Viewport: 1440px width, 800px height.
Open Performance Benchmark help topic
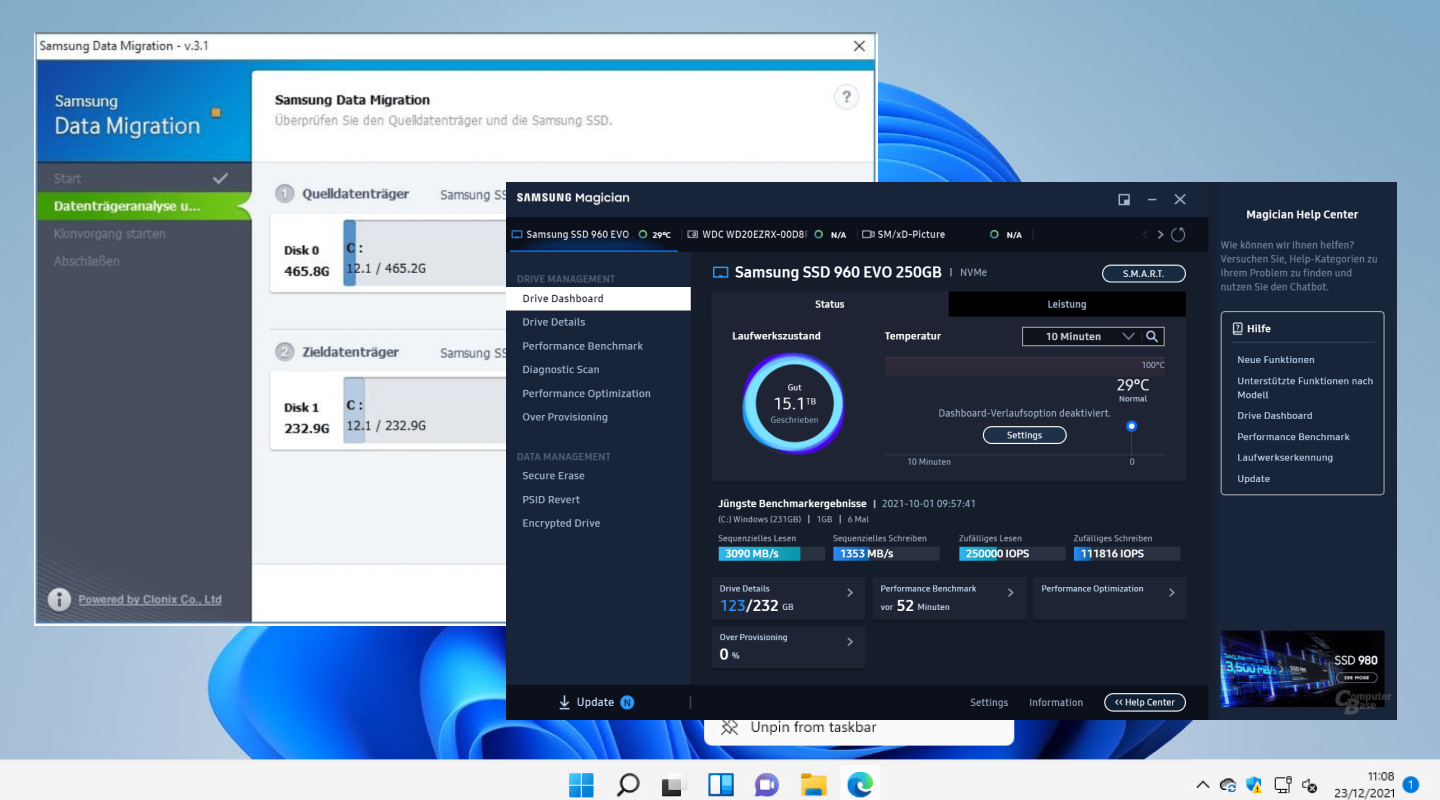pyautogui.click(x=1293, y=437)
